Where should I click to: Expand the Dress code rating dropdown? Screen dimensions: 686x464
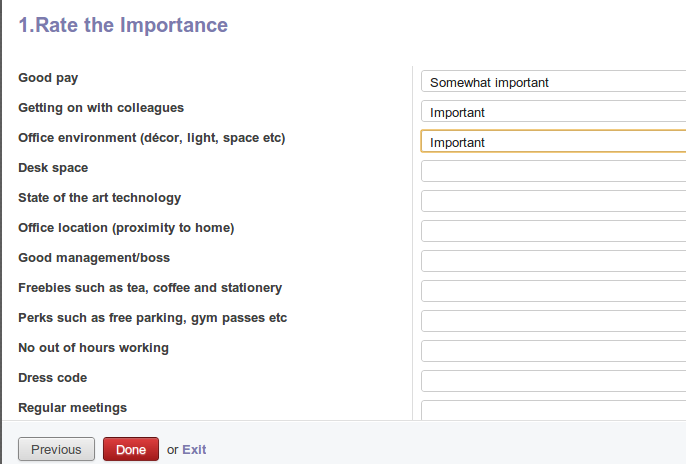553,381
